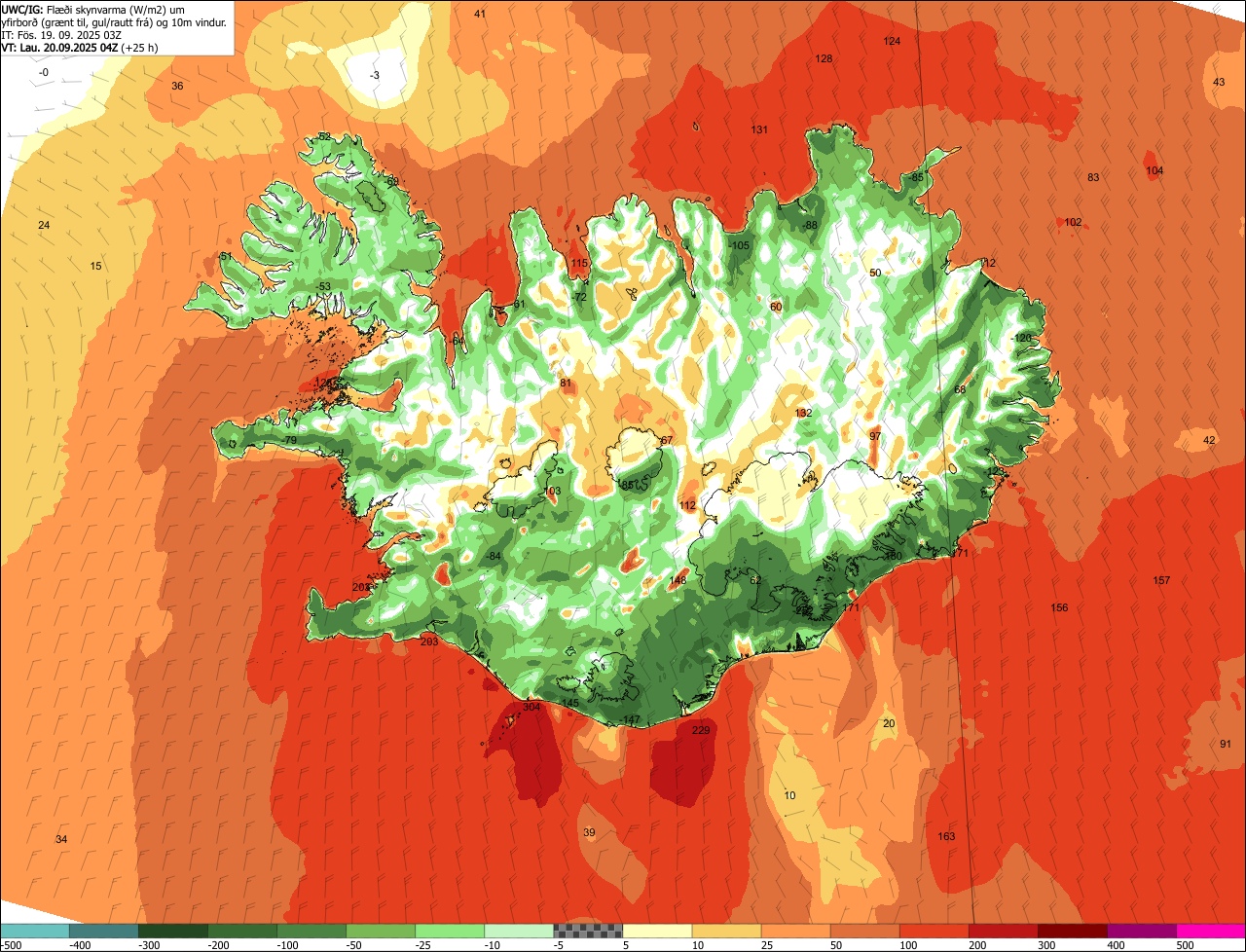Click the yellow-orange swatch from 10 to 25
Viewport: 1246px width, 952px height.
point(726,931)
